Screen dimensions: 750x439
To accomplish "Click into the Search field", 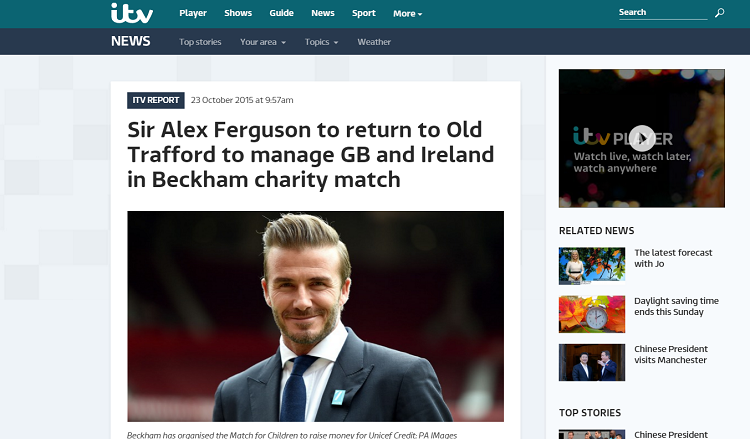I will point(662,13).
